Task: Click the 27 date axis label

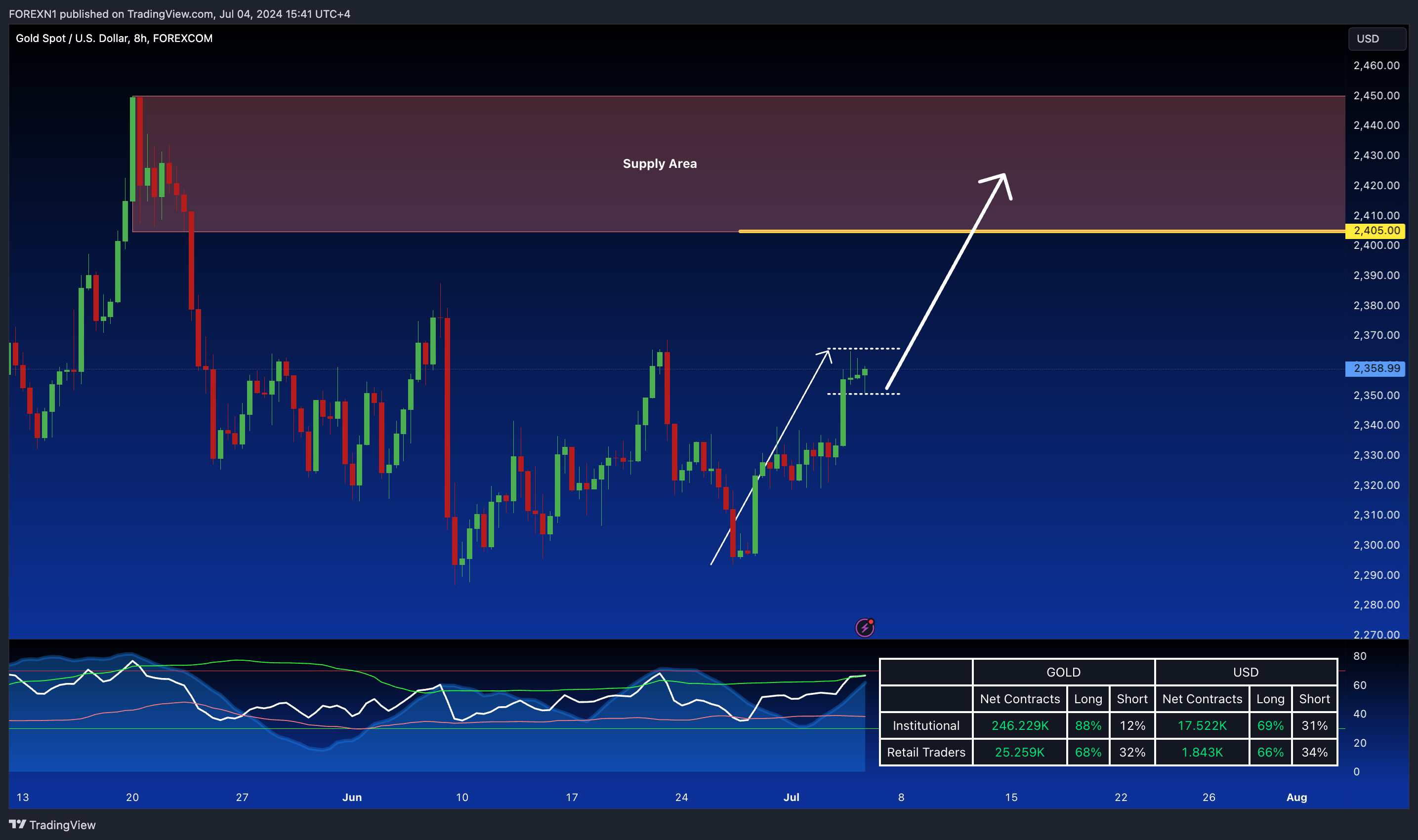Action: [243, 797]
